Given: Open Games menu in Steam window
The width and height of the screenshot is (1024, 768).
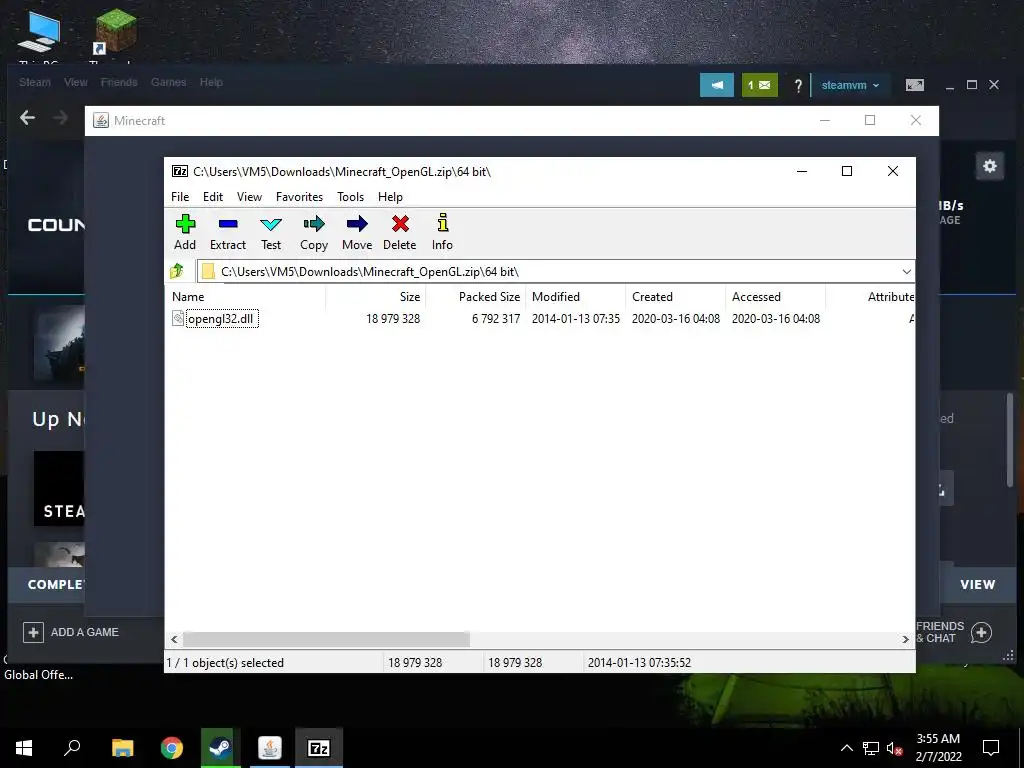Looking at the screenshot, I should (x=168, y=82).
